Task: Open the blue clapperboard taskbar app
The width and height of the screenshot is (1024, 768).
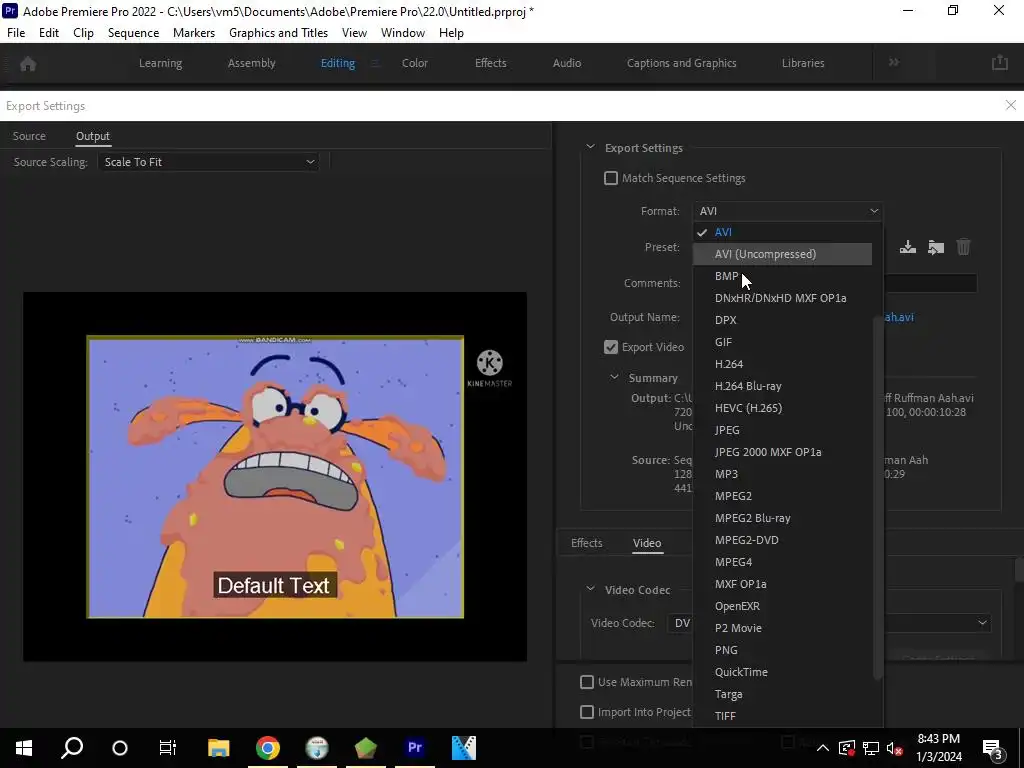Action: (464, 748)
